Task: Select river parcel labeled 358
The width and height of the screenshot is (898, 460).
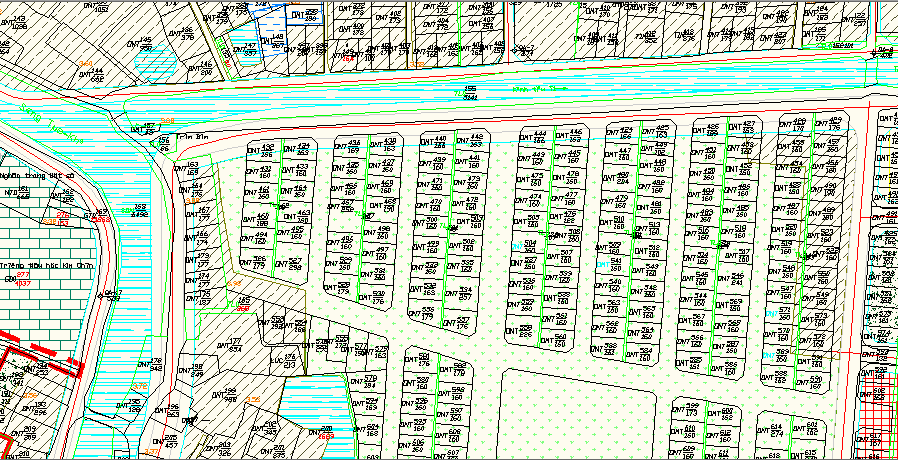Action: 139,210
